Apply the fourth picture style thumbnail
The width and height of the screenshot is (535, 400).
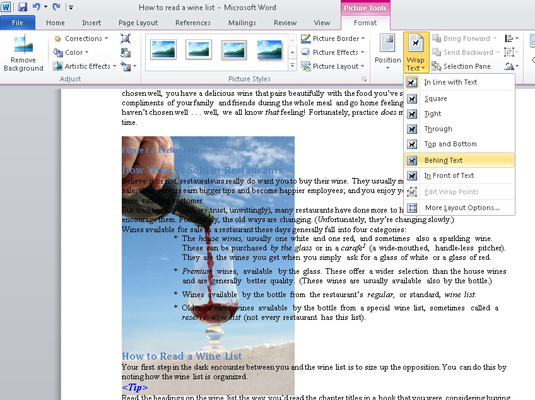(270, 49)
